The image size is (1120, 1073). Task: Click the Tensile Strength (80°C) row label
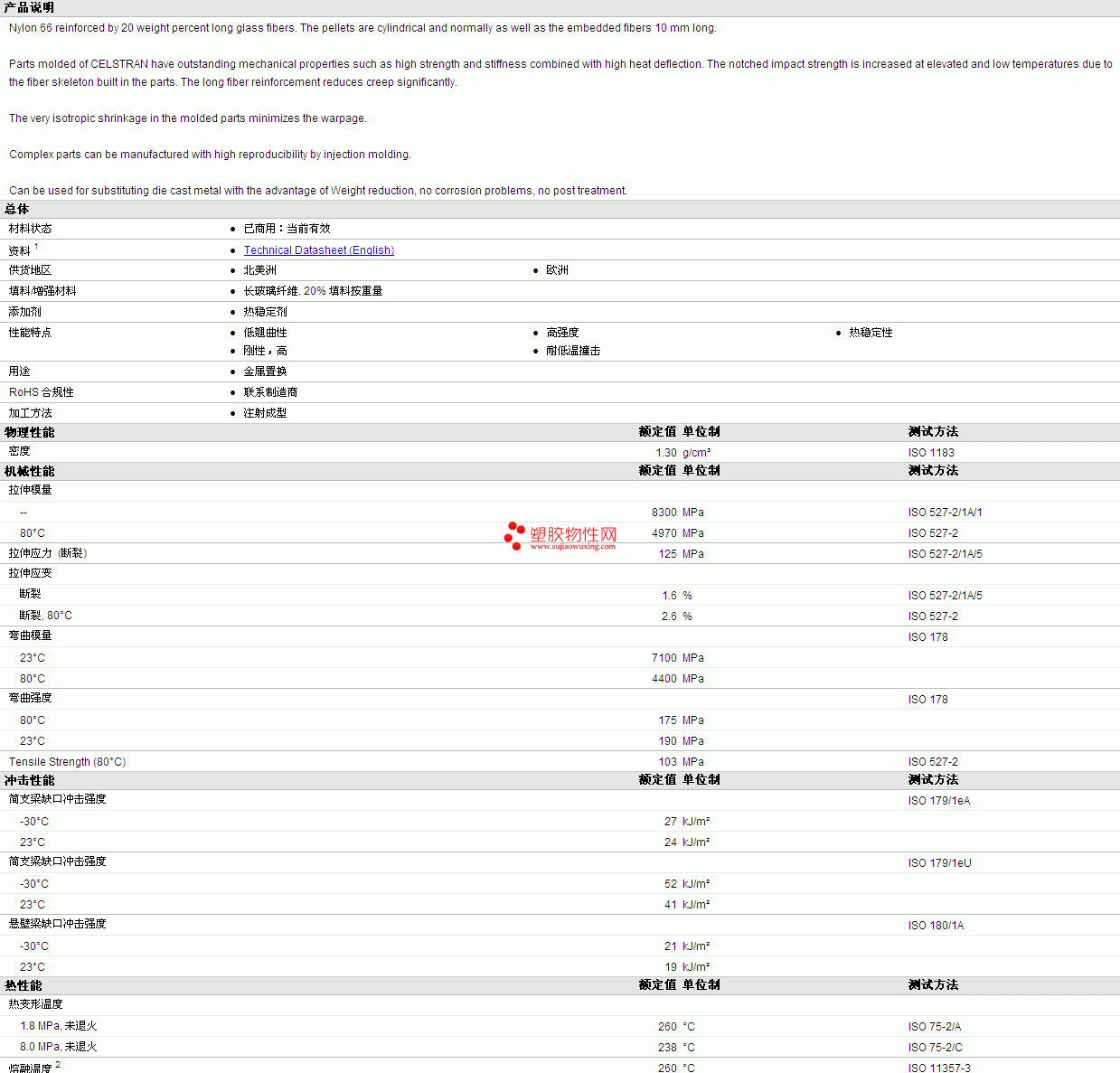68,762
